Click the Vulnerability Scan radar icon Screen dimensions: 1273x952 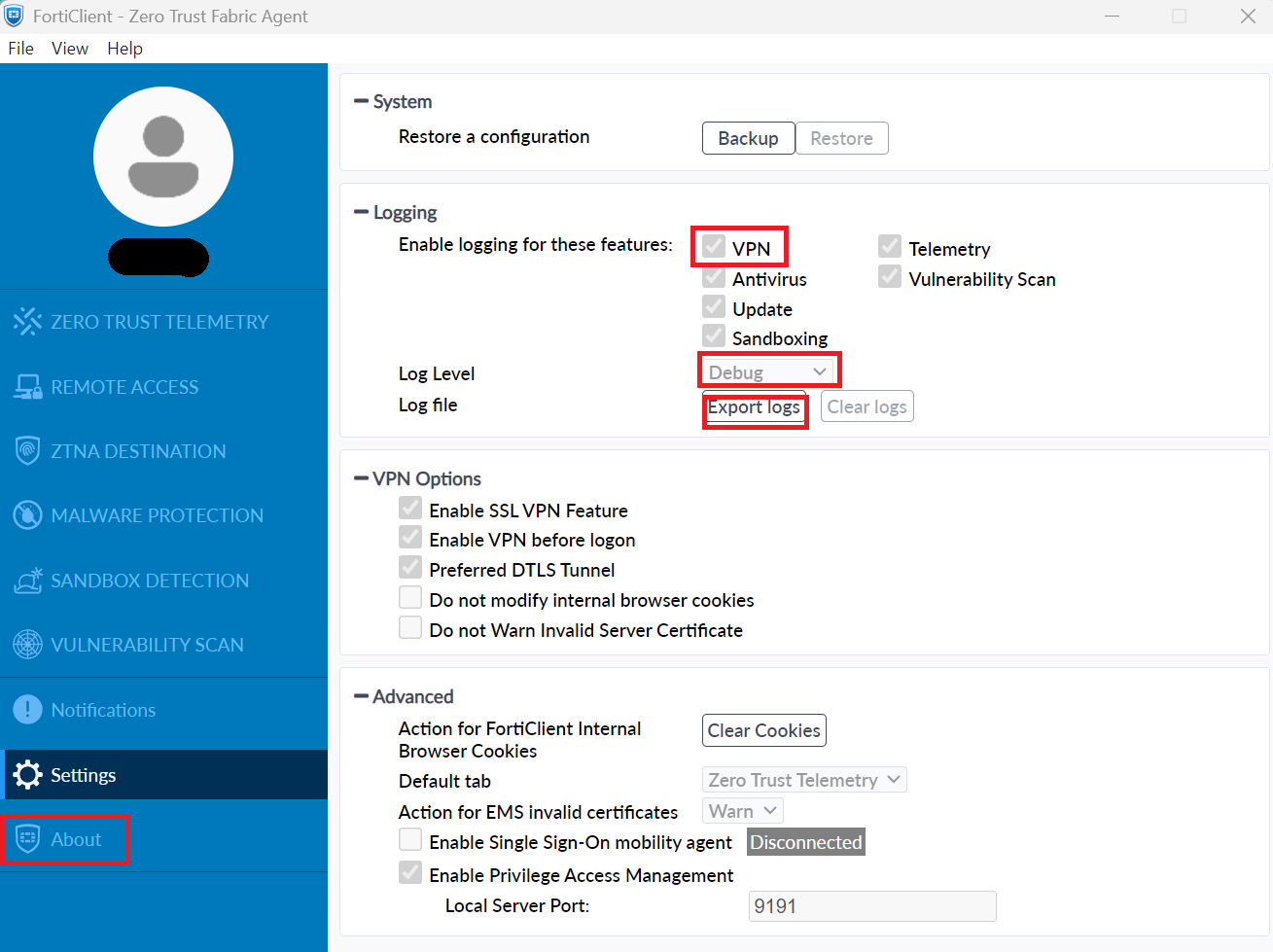(27, 645)
